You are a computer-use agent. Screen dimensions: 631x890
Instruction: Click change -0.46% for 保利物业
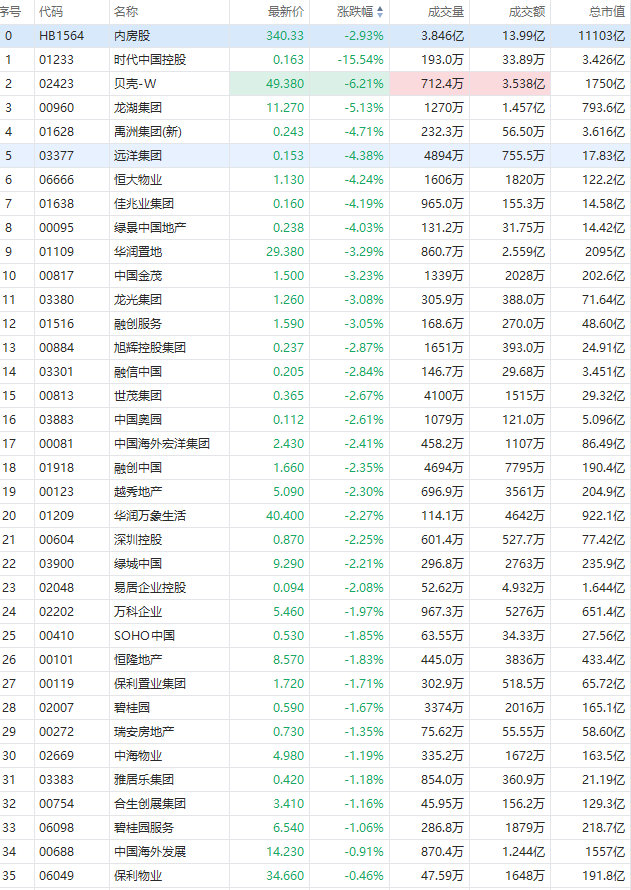pyautogui.click(x=364, y=876)
